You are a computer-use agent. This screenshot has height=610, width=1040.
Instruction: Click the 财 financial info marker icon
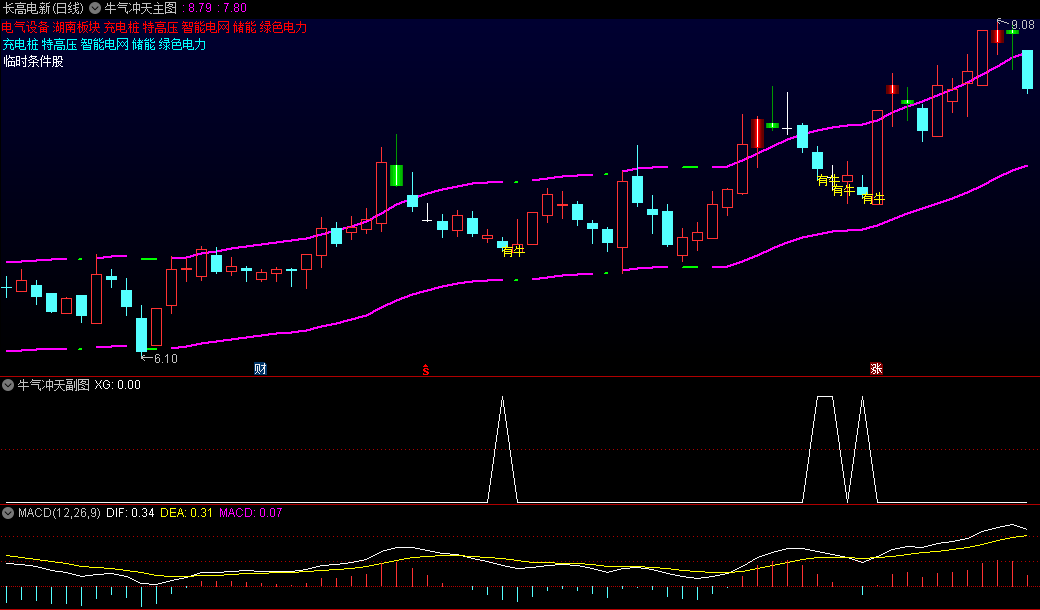(x=260, y=369)
